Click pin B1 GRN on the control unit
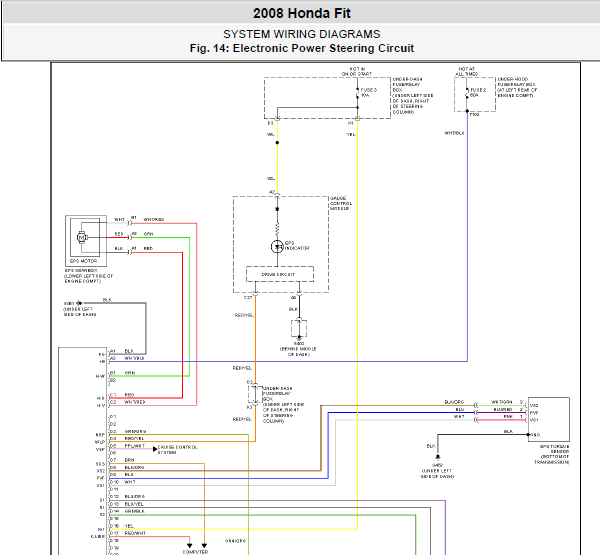The height and width of the screenshot is (555, 600). pyautogui.click(x=122, y=373)
